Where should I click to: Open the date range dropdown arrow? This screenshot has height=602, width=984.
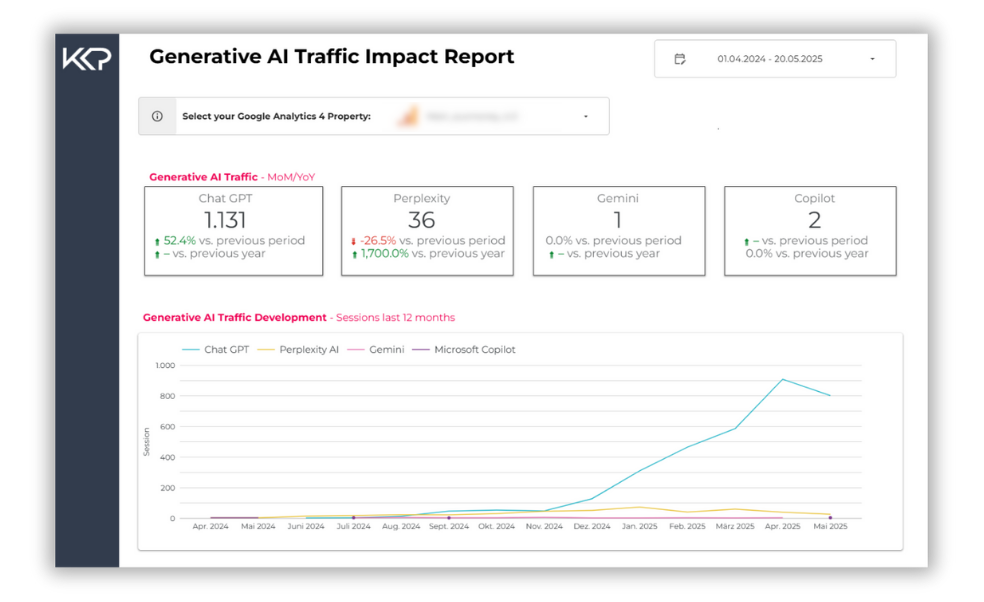pos(872,59)
